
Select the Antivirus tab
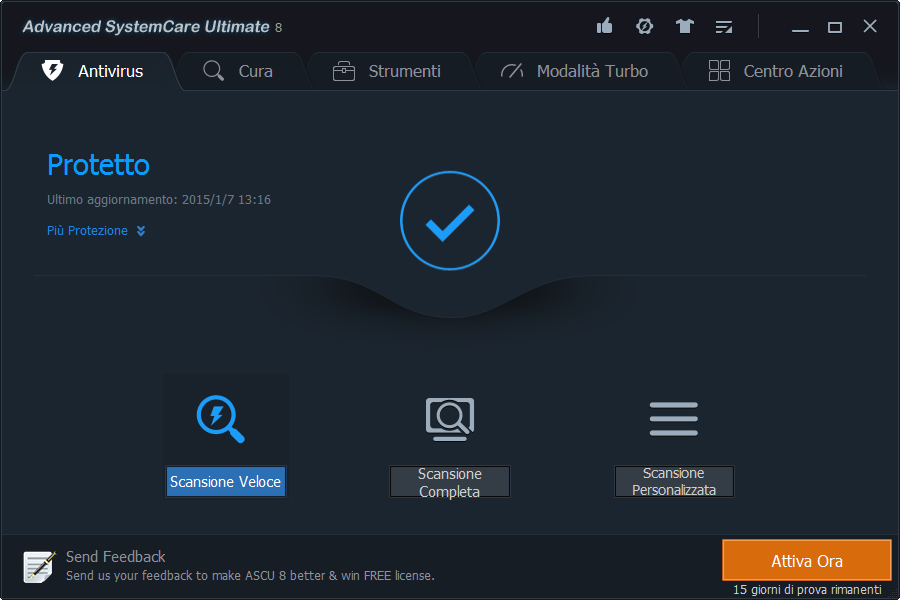93,71
